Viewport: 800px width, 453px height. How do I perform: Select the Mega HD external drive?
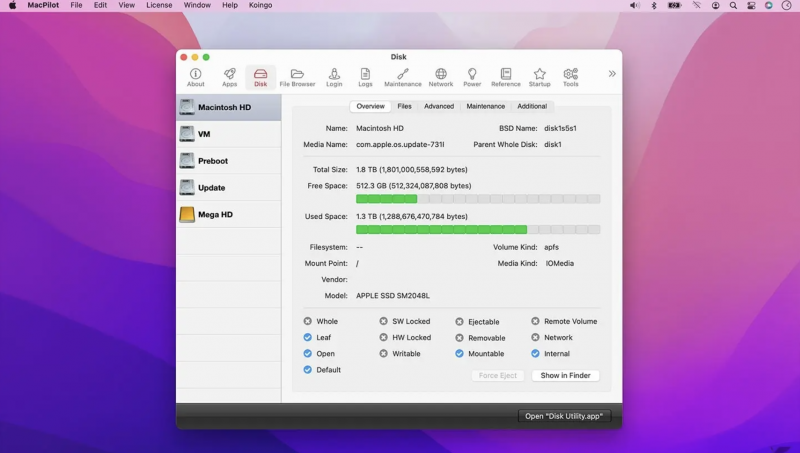pos(229,214)
